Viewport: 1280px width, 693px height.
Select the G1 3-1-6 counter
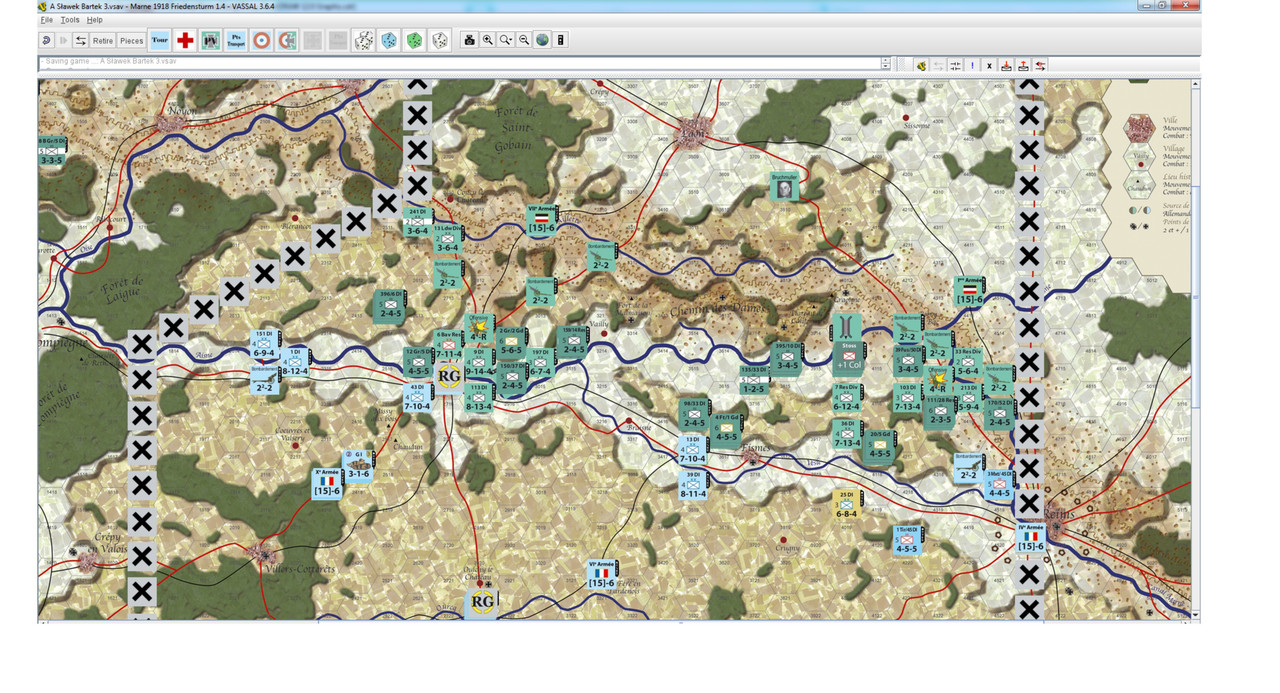(x=358, y=466)
